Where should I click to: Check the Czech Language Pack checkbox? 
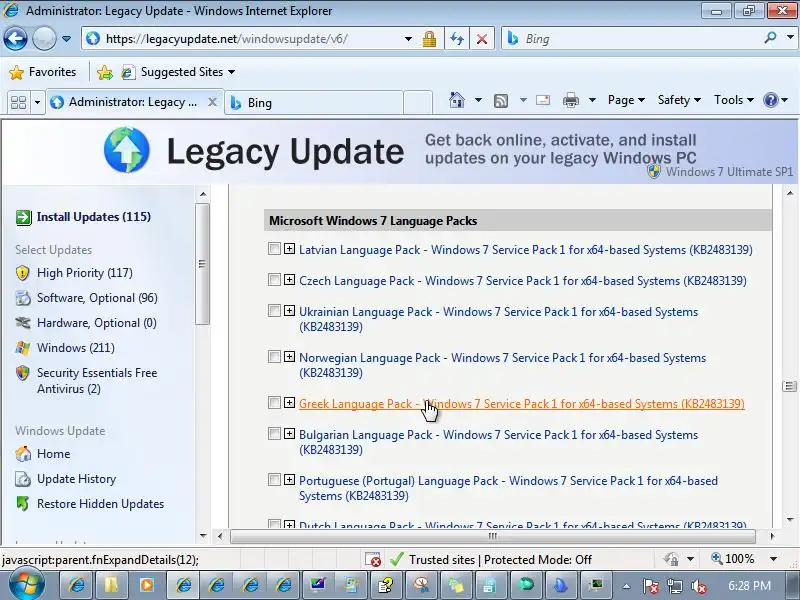tap(274, 280)
